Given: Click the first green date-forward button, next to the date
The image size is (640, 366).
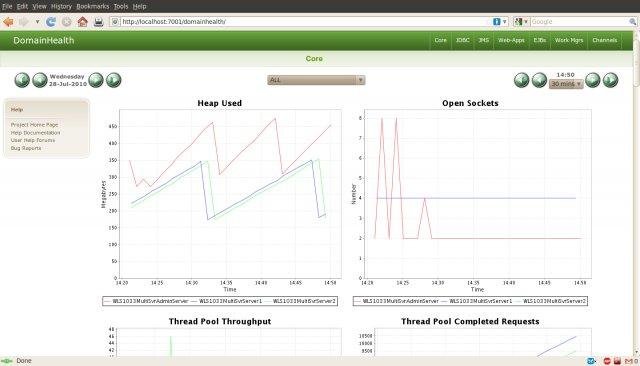Looking at the screenshot, I should pos(96,80).
